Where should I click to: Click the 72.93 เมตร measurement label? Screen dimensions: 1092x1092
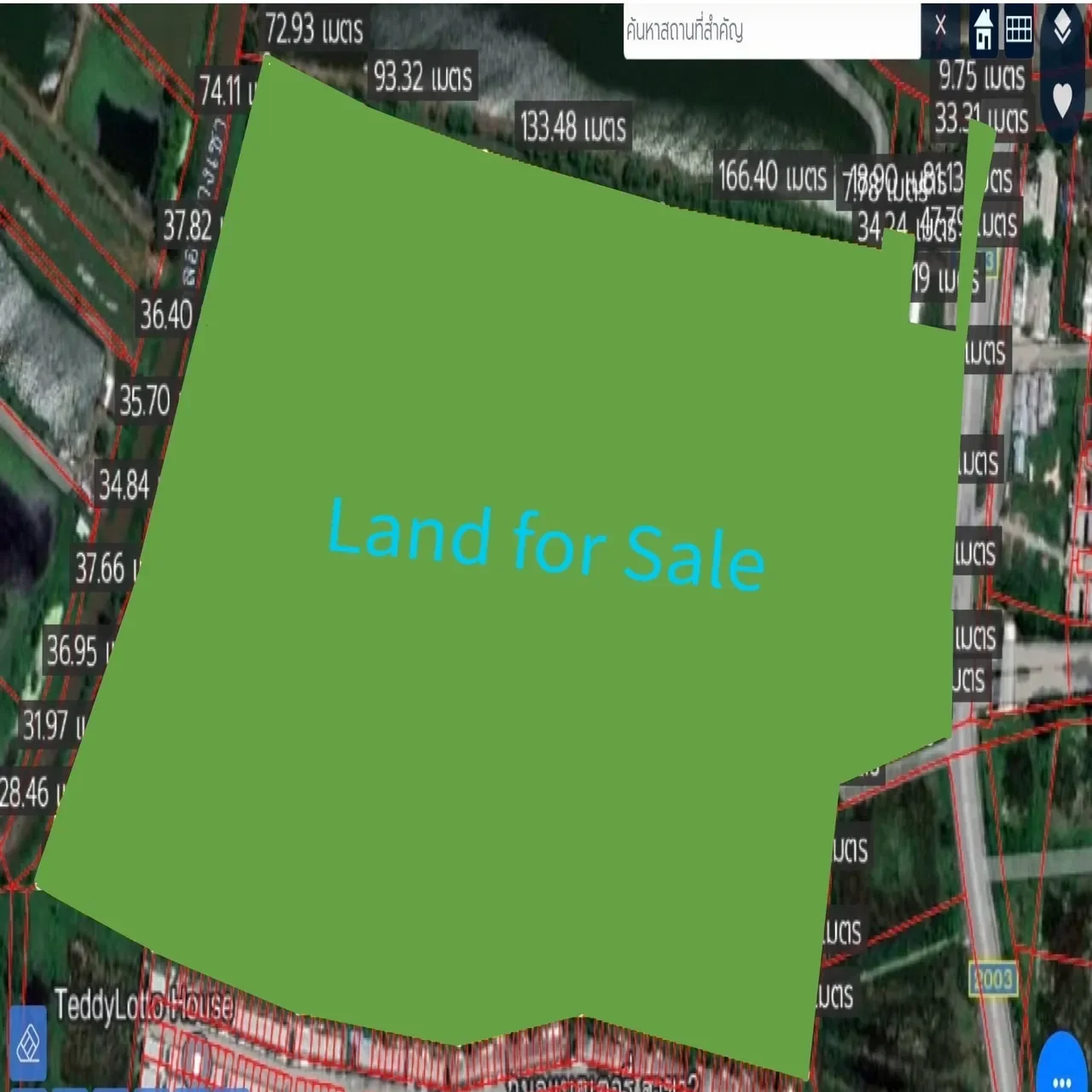tap(313, 29)
